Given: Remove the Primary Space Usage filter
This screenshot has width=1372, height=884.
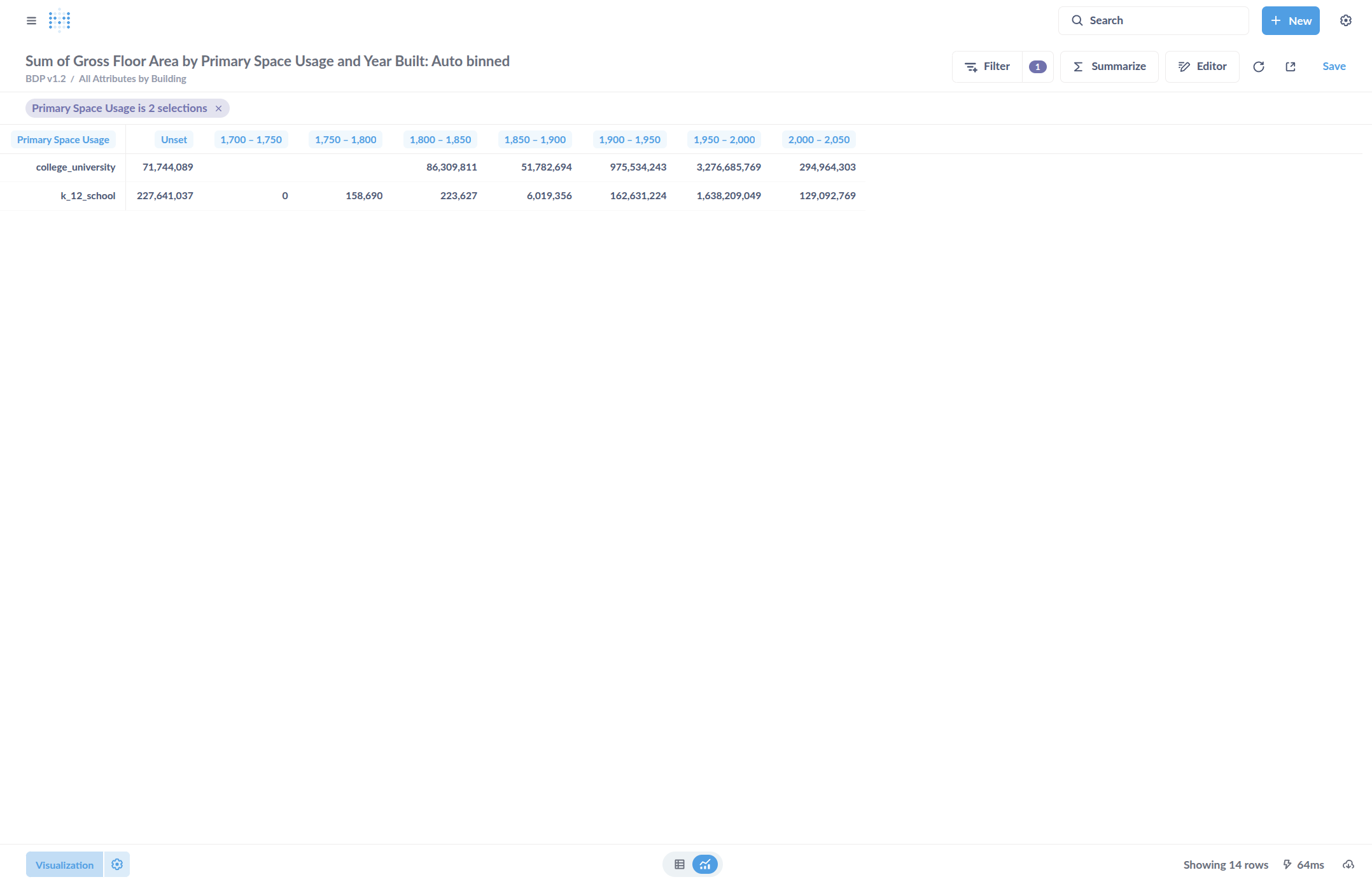Looking at the screenshot, I should click(x=218, y=108).
